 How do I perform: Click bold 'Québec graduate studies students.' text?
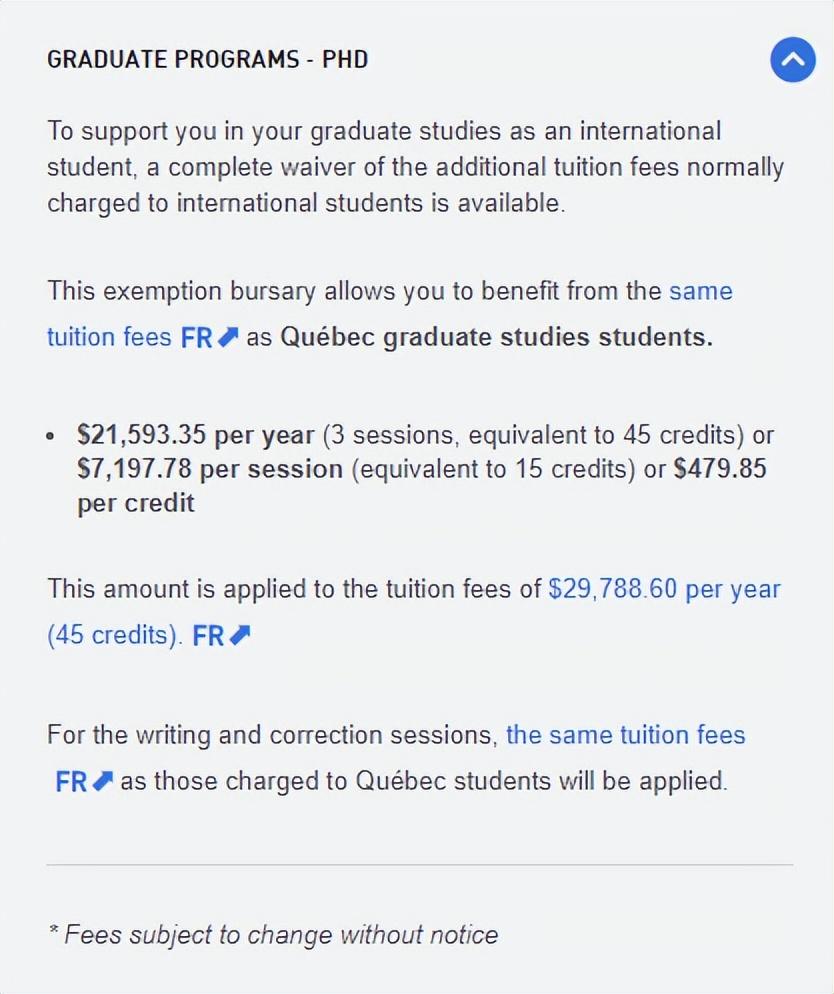[x=496, y=337]
